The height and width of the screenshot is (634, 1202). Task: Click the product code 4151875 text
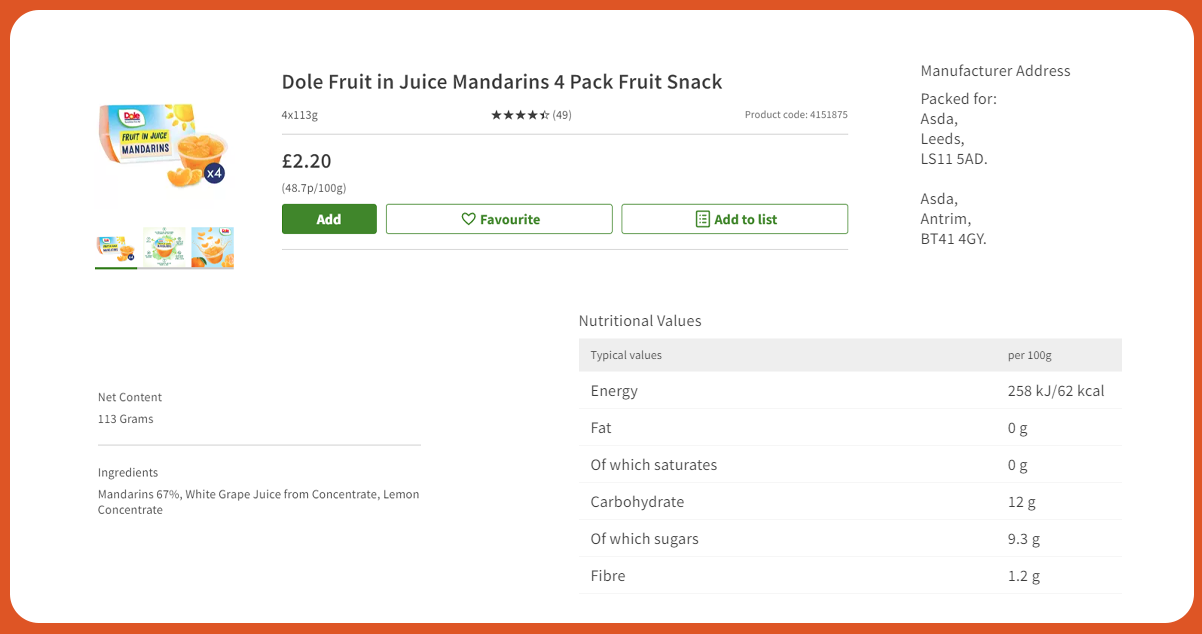(x=796, y=115)
